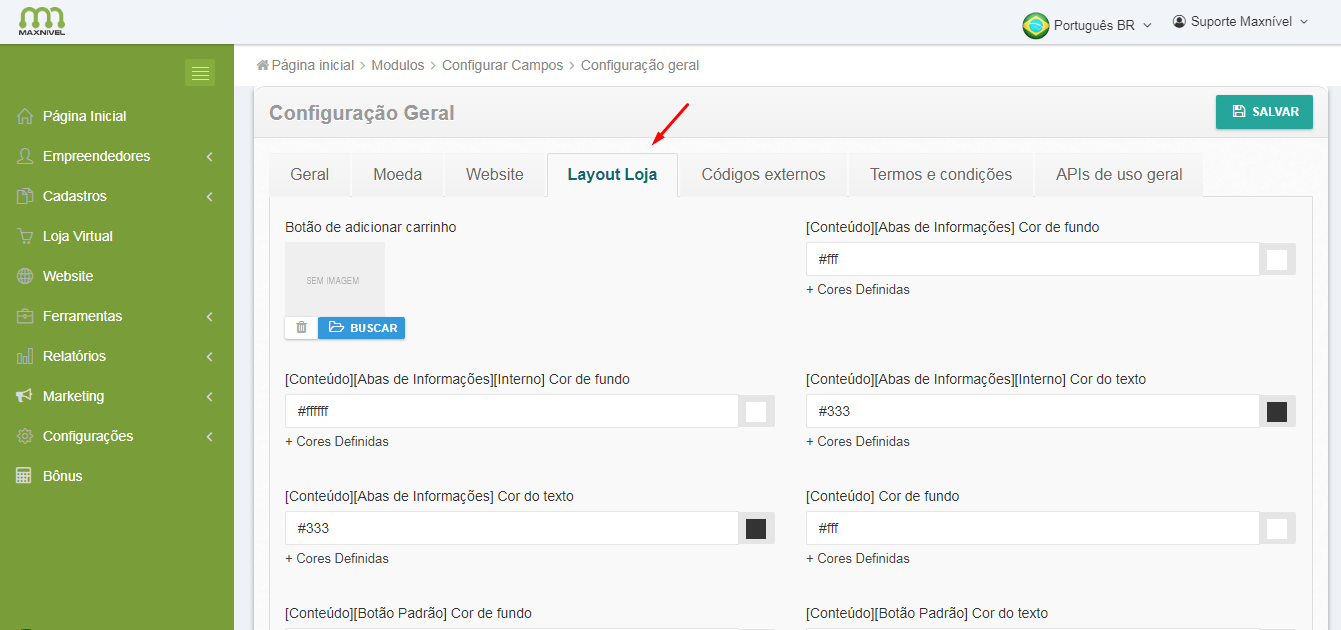This screenshot has width=1341, height=630.
Task: Click the Conteúdo Cor de fundo input field
Action: pos(1032,528)
